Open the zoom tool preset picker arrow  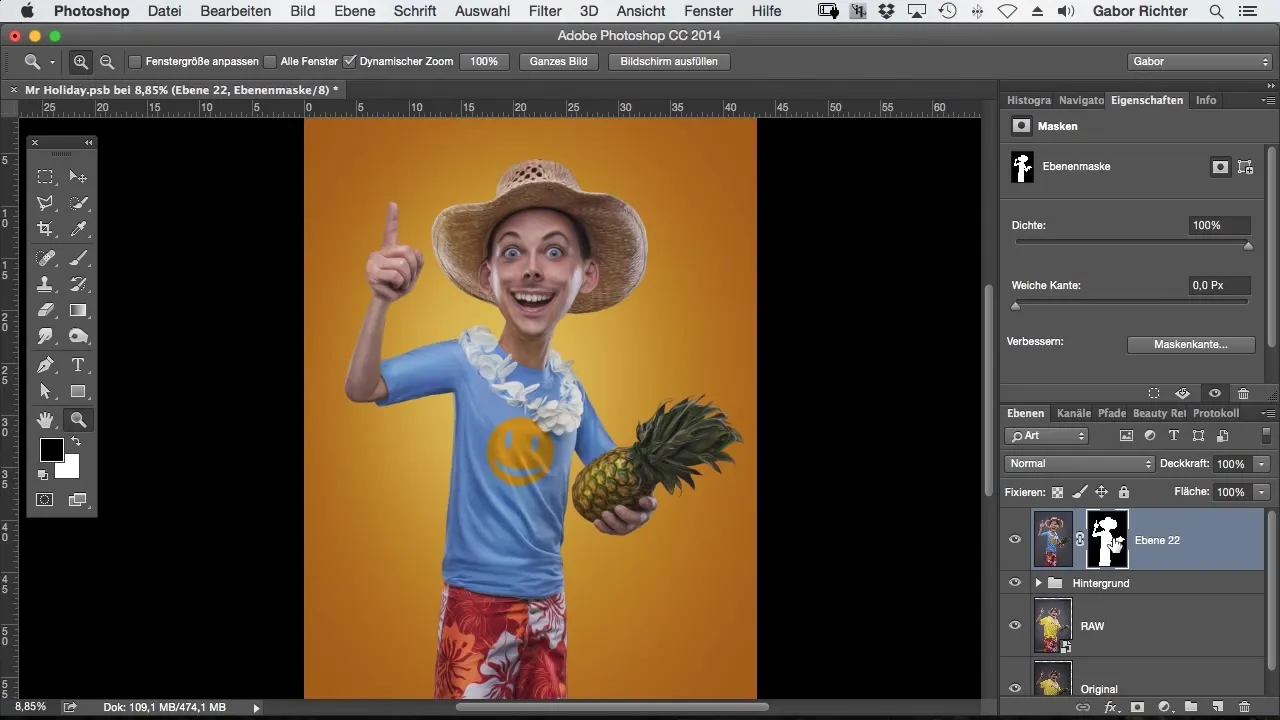(52, 62)
